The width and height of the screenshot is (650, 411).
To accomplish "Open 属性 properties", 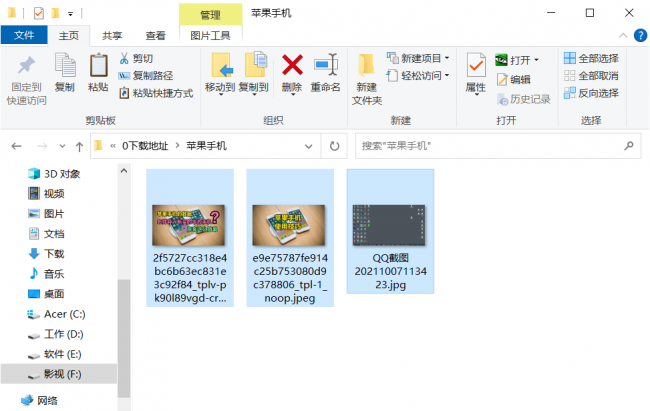I will pyautogui.click(x=476, y=74).
